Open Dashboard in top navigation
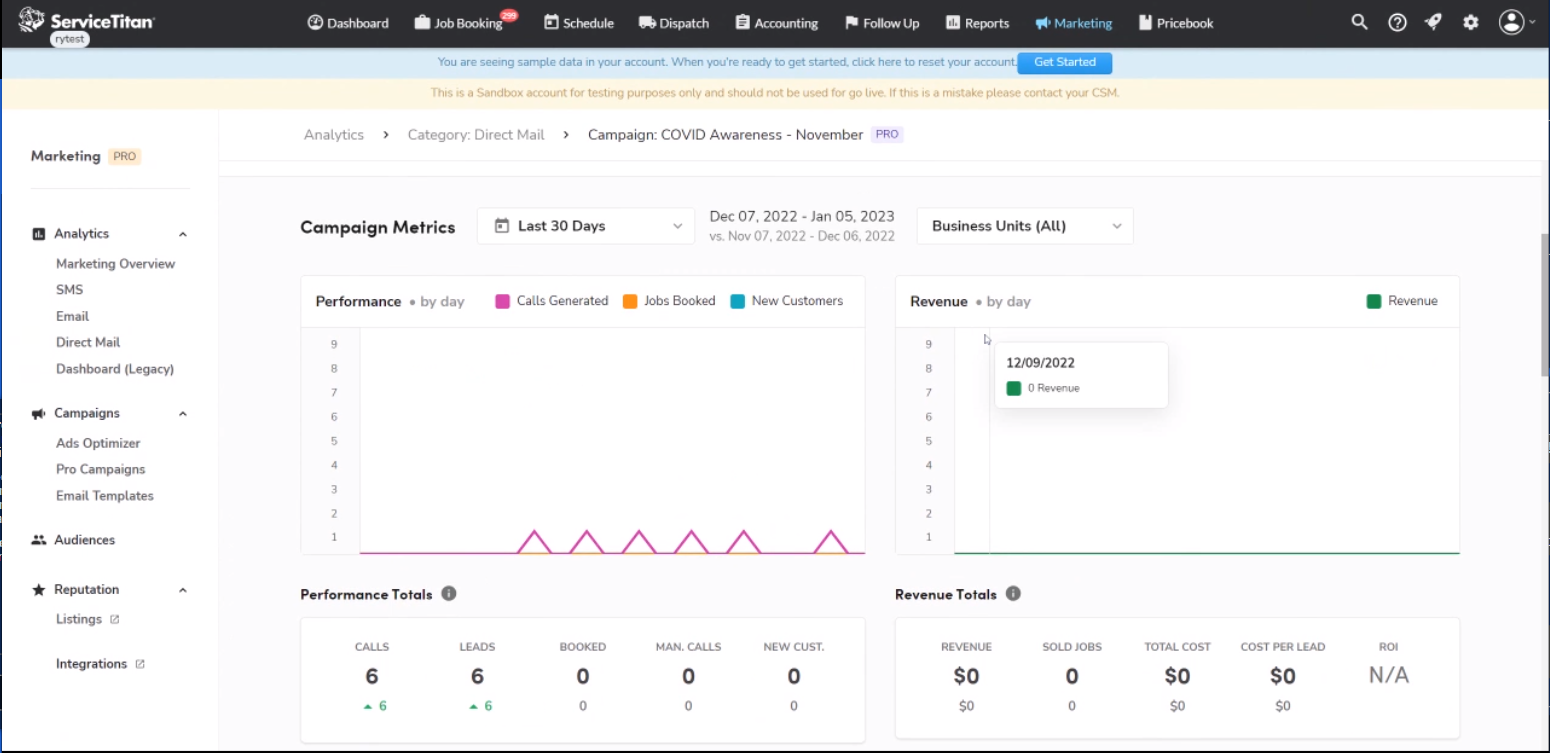This screenshot has width=1550, height=753. pos(348,23)
